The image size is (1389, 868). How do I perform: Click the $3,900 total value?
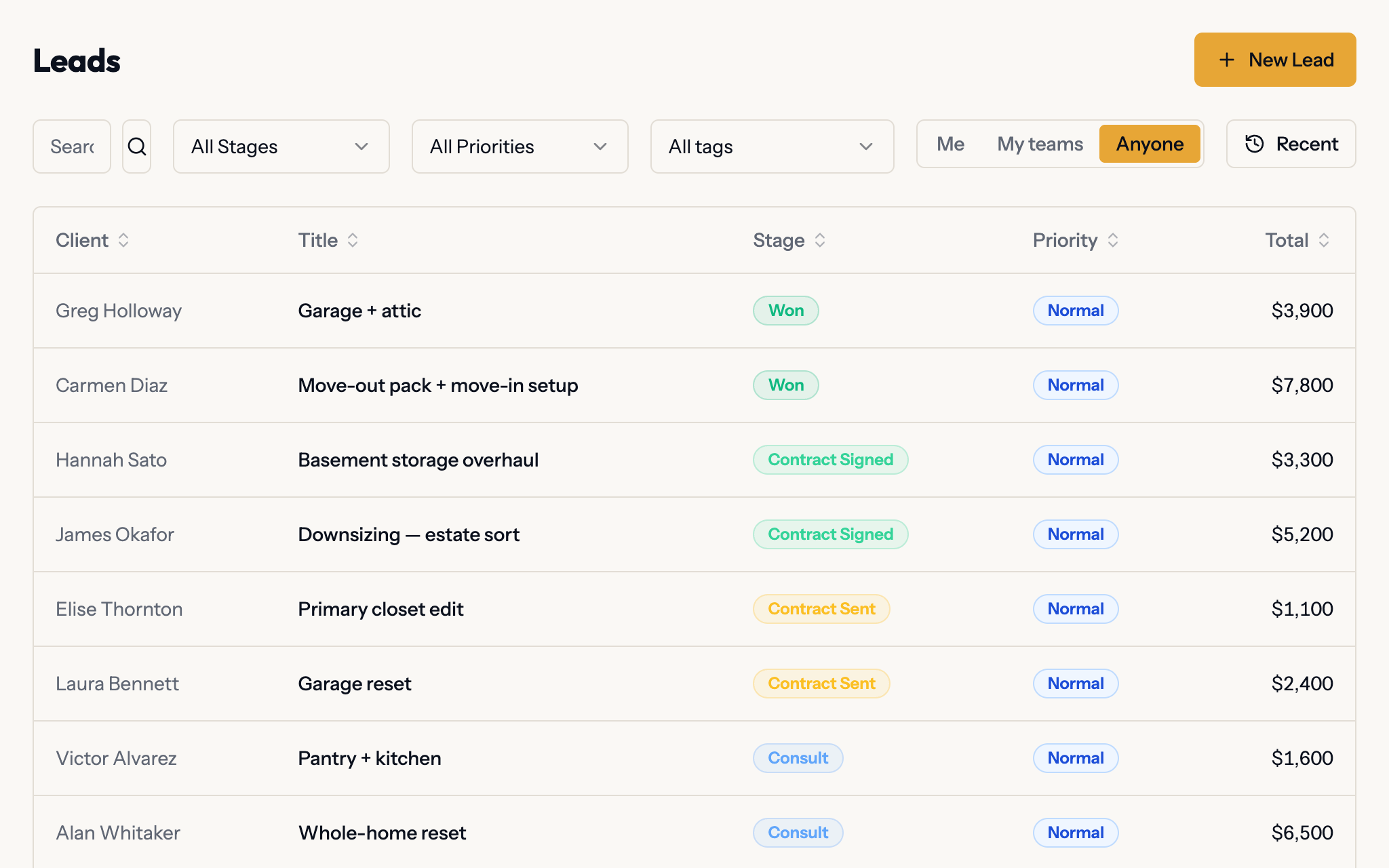(x=1302, y=311)
